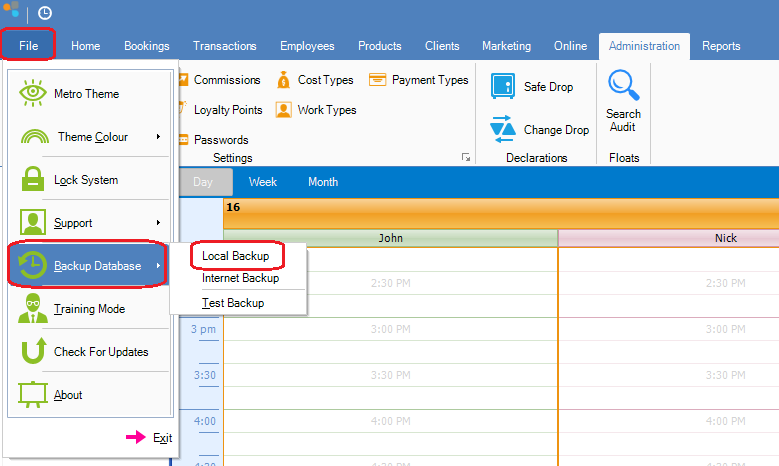Open Training Mode from File menu
Viewport: 779px width, 466px height.
click(x=89, y=309)
